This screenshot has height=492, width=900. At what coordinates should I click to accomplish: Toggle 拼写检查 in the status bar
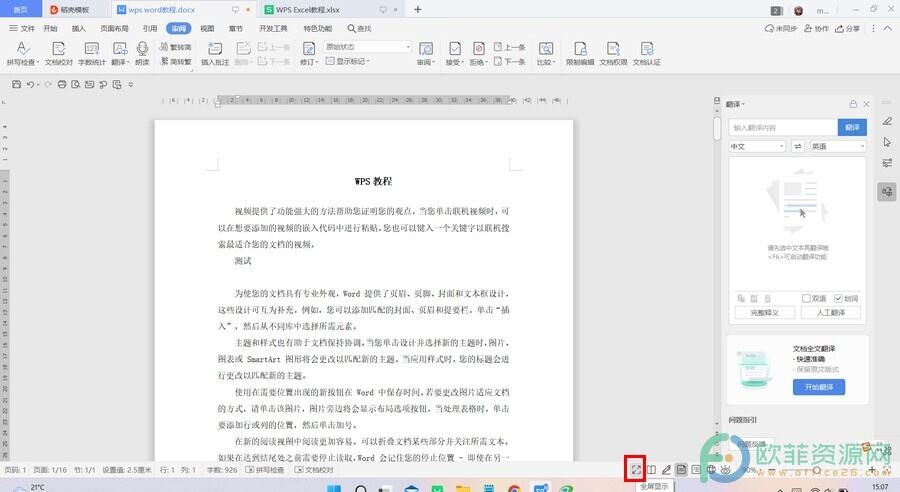coord(265,470)
